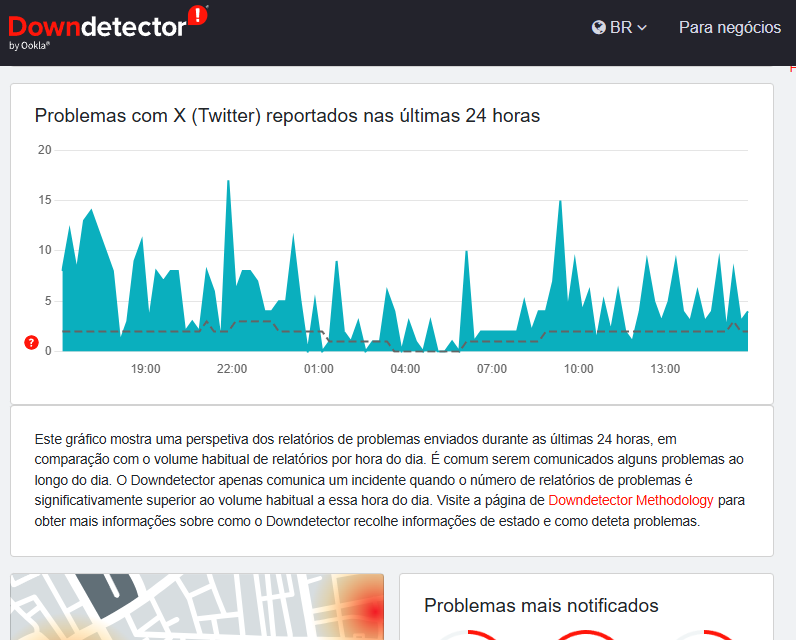
Task: Click the 13:00 time axis label
Action: [665, 369]
